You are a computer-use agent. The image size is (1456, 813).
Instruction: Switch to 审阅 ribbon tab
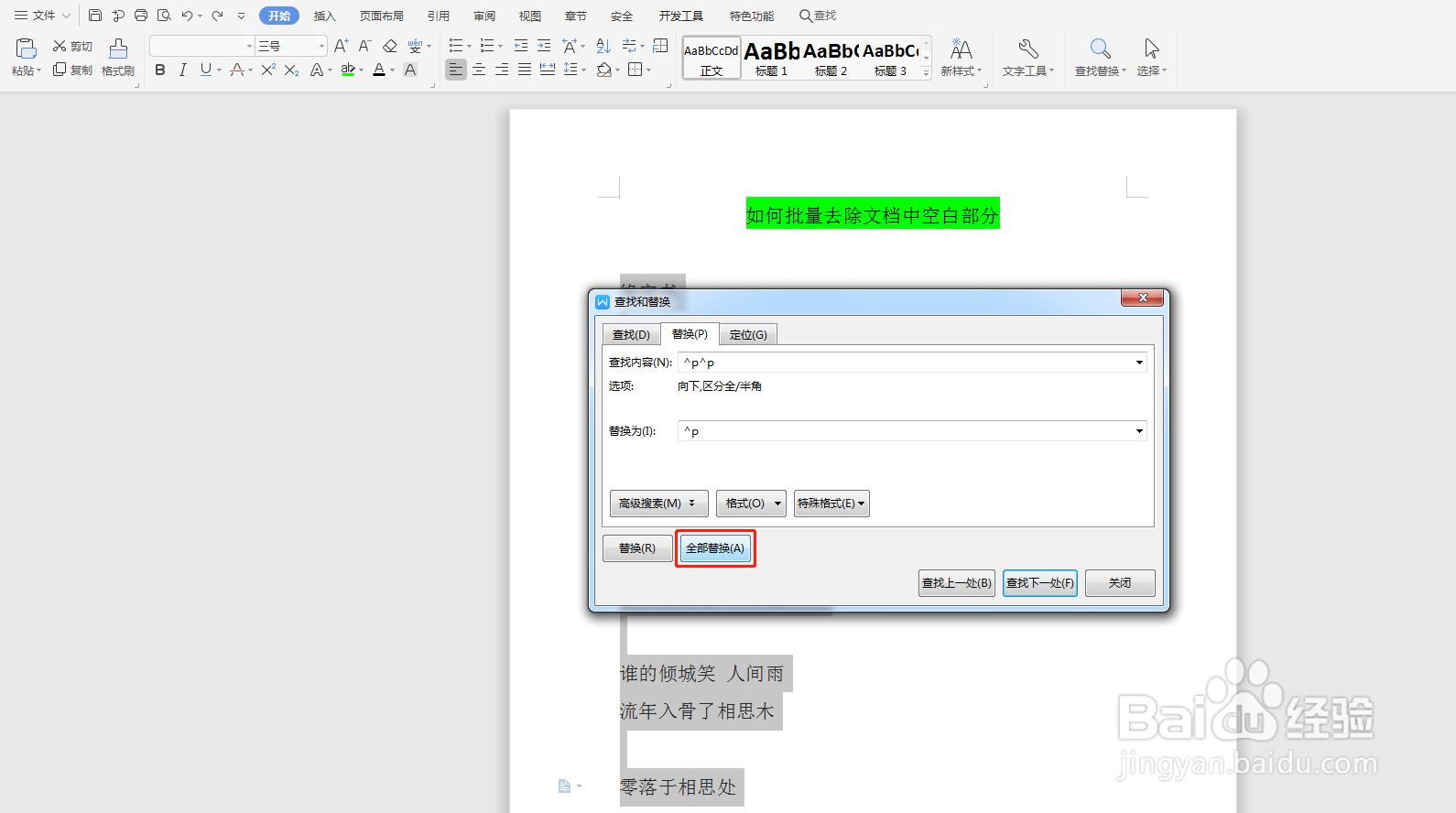[484, 16]
